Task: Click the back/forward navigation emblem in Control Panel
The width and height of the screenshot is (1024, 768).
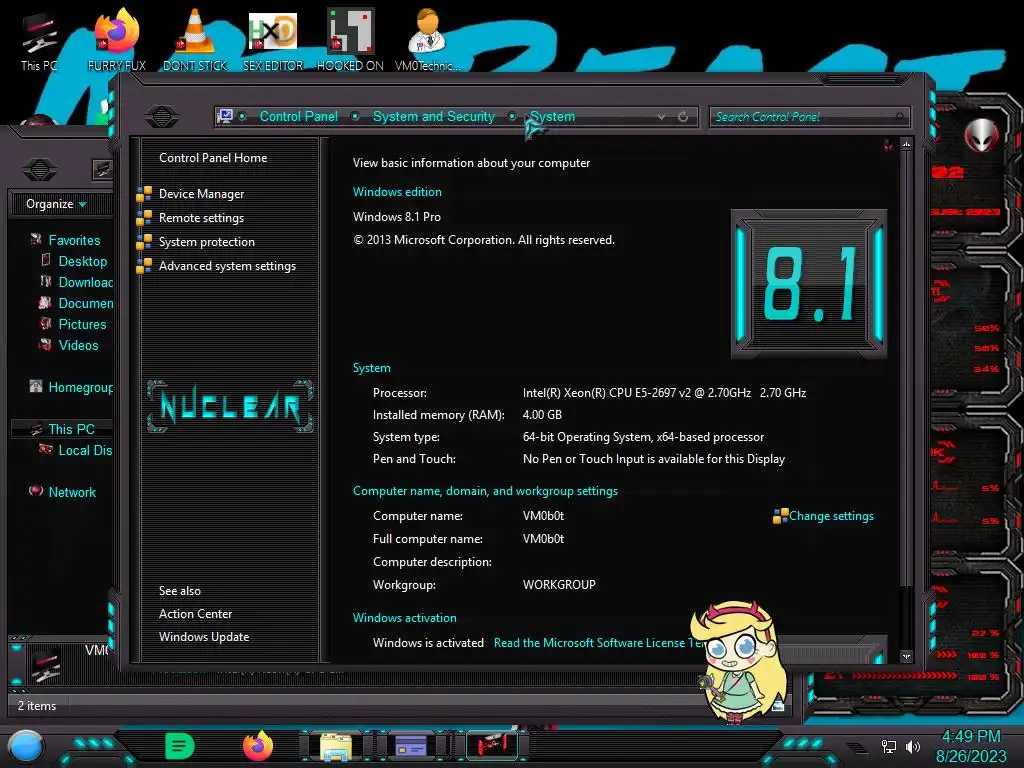Action: tap(162, 116)
